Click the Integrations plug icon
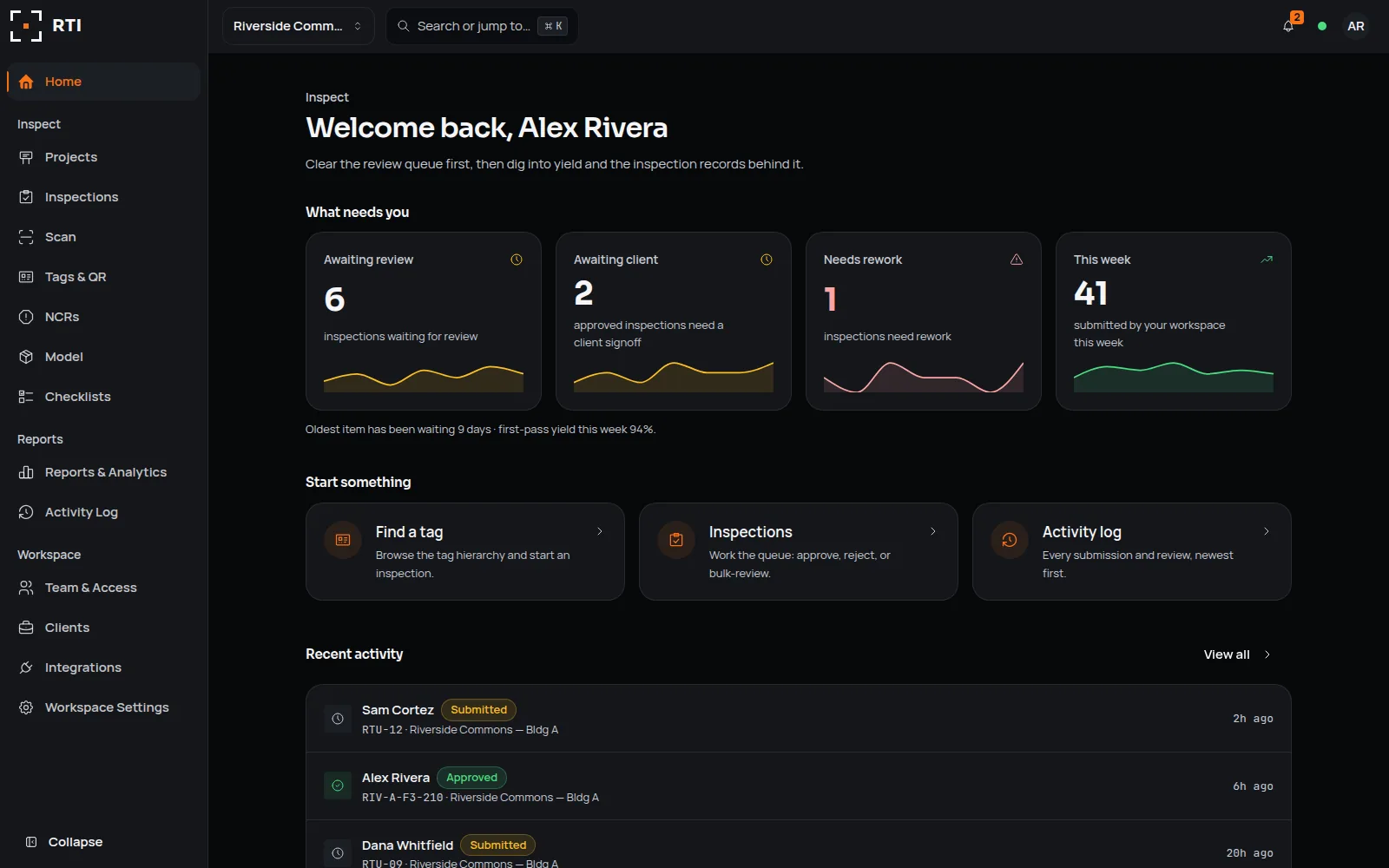This screenshot has height=868, width=1389. click(26, 667)
